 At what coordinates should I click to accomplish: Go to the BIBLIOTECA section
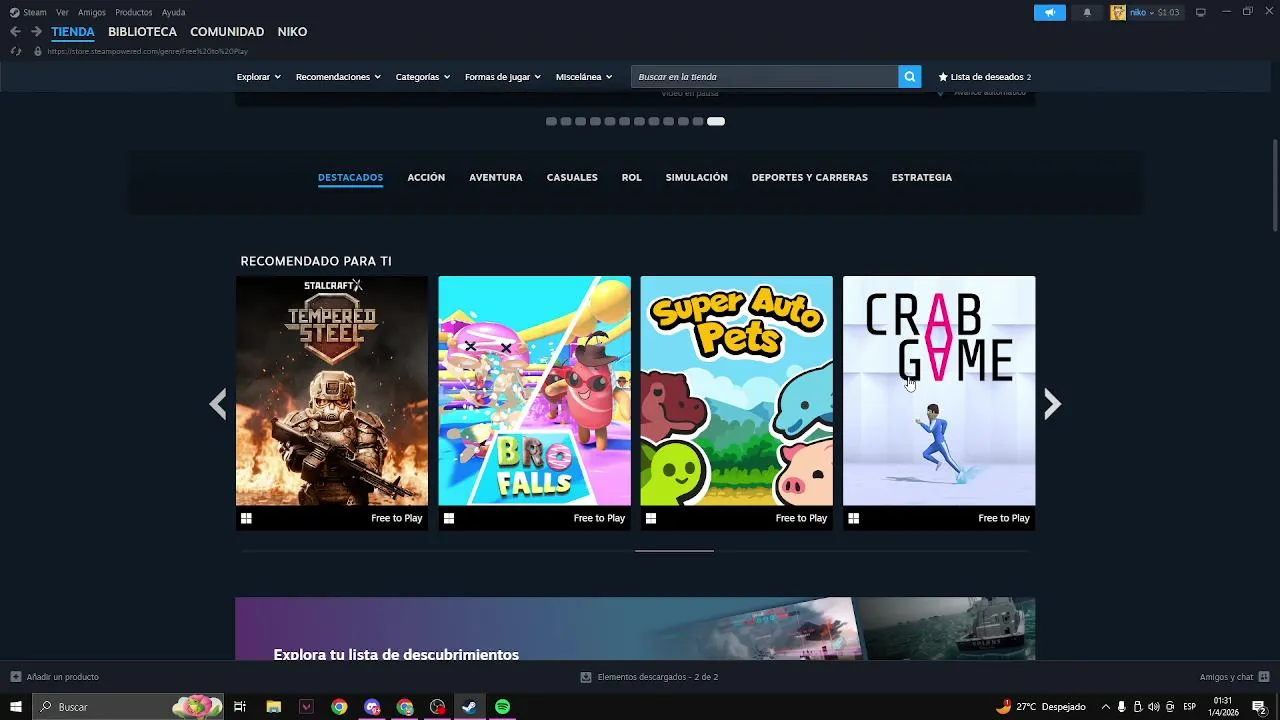(142, 32)
